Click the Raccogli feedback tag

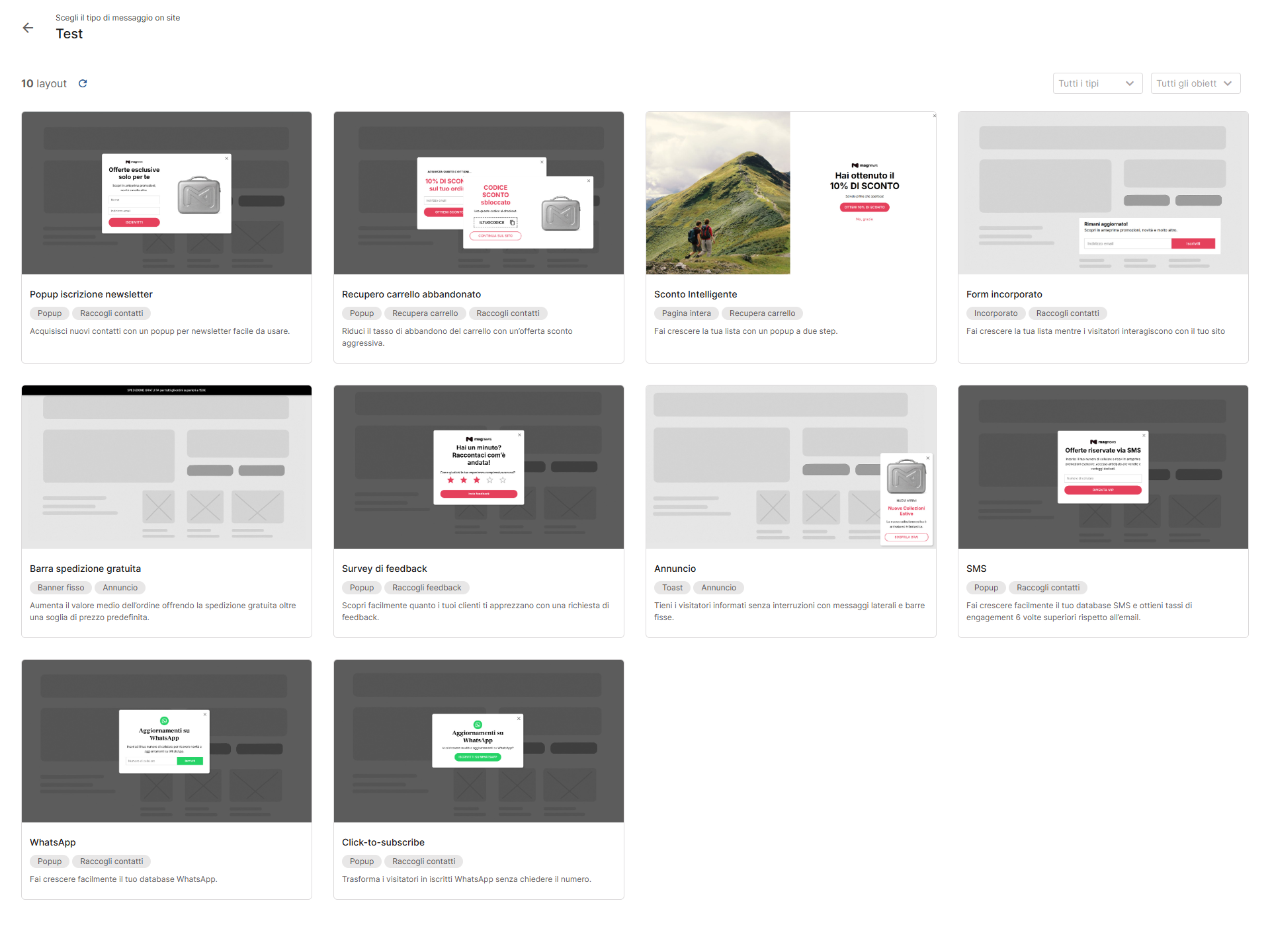point(427,588)
